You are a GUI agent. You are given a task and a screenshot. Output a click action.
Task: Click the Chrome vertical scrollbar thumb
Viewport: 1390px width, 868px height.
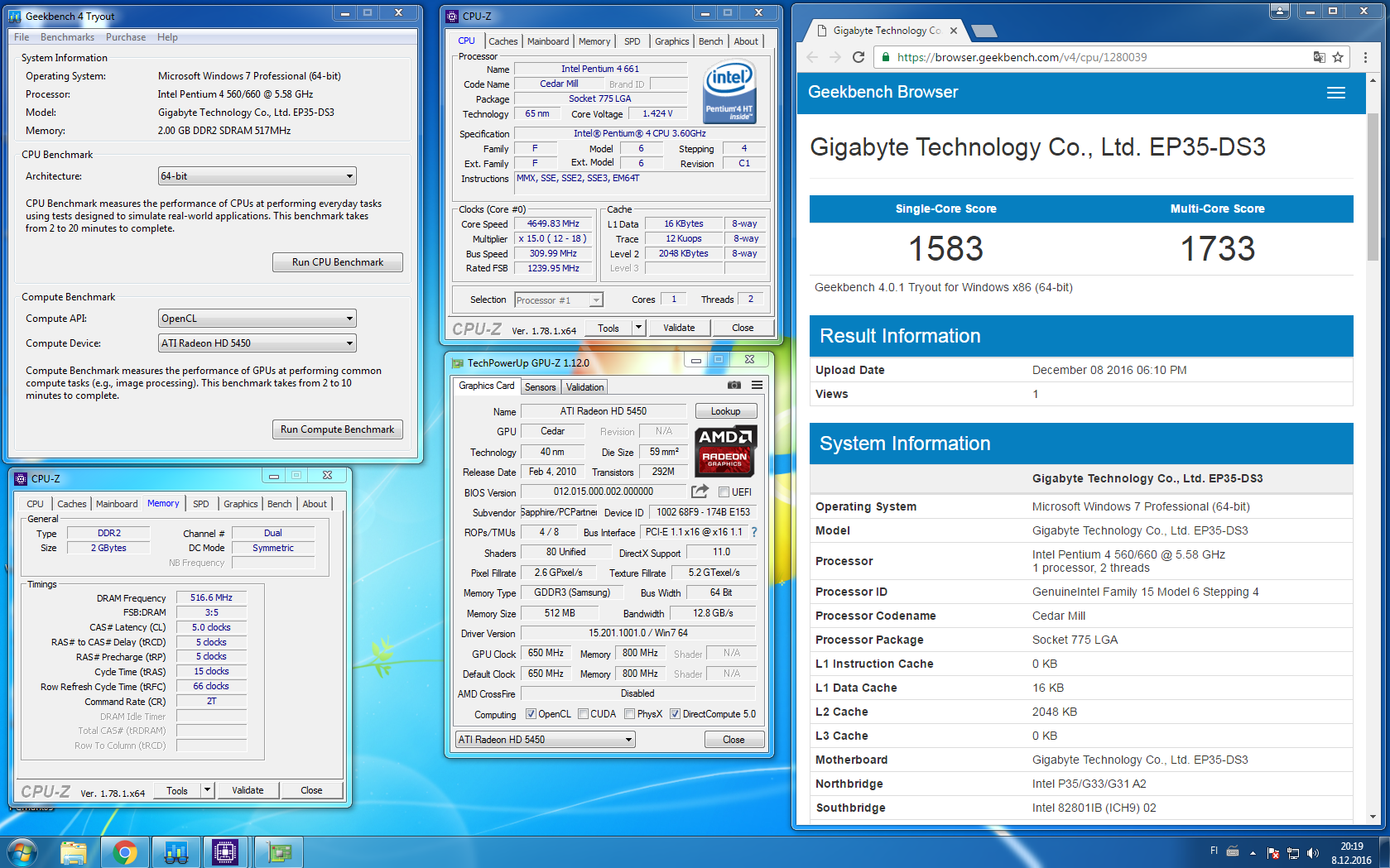1373,189
